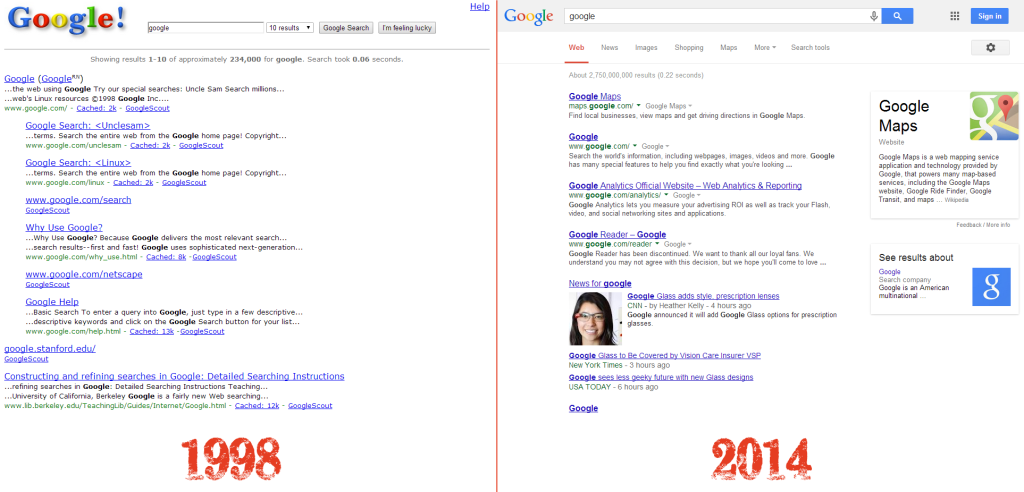This screenshot has width=1024, height=492.
Task: Open the '10 results' dropdown
Action: [290, 28]
